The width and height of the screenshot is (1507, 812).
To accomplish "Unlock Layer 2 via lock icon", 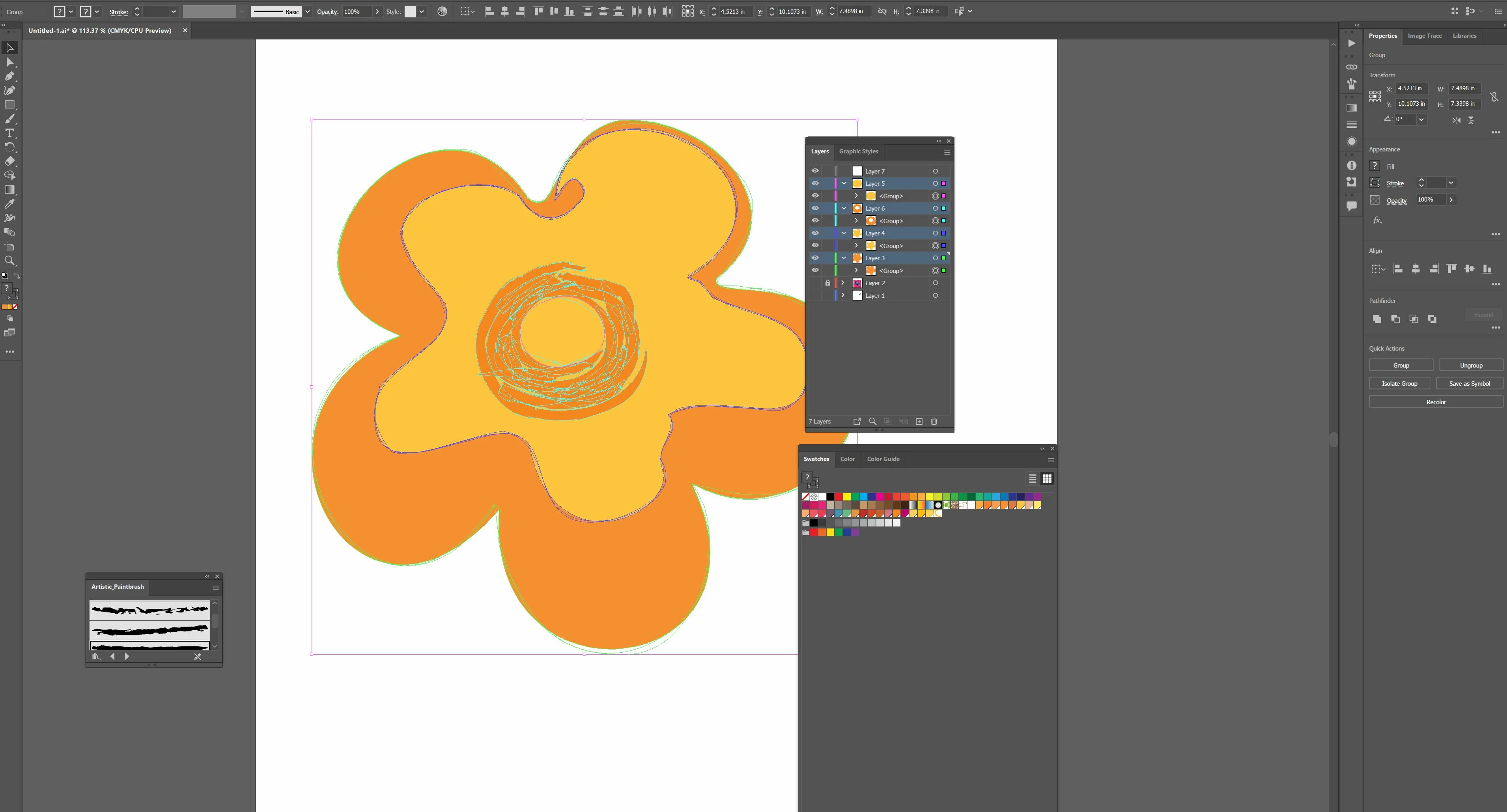I will point(827,283).
